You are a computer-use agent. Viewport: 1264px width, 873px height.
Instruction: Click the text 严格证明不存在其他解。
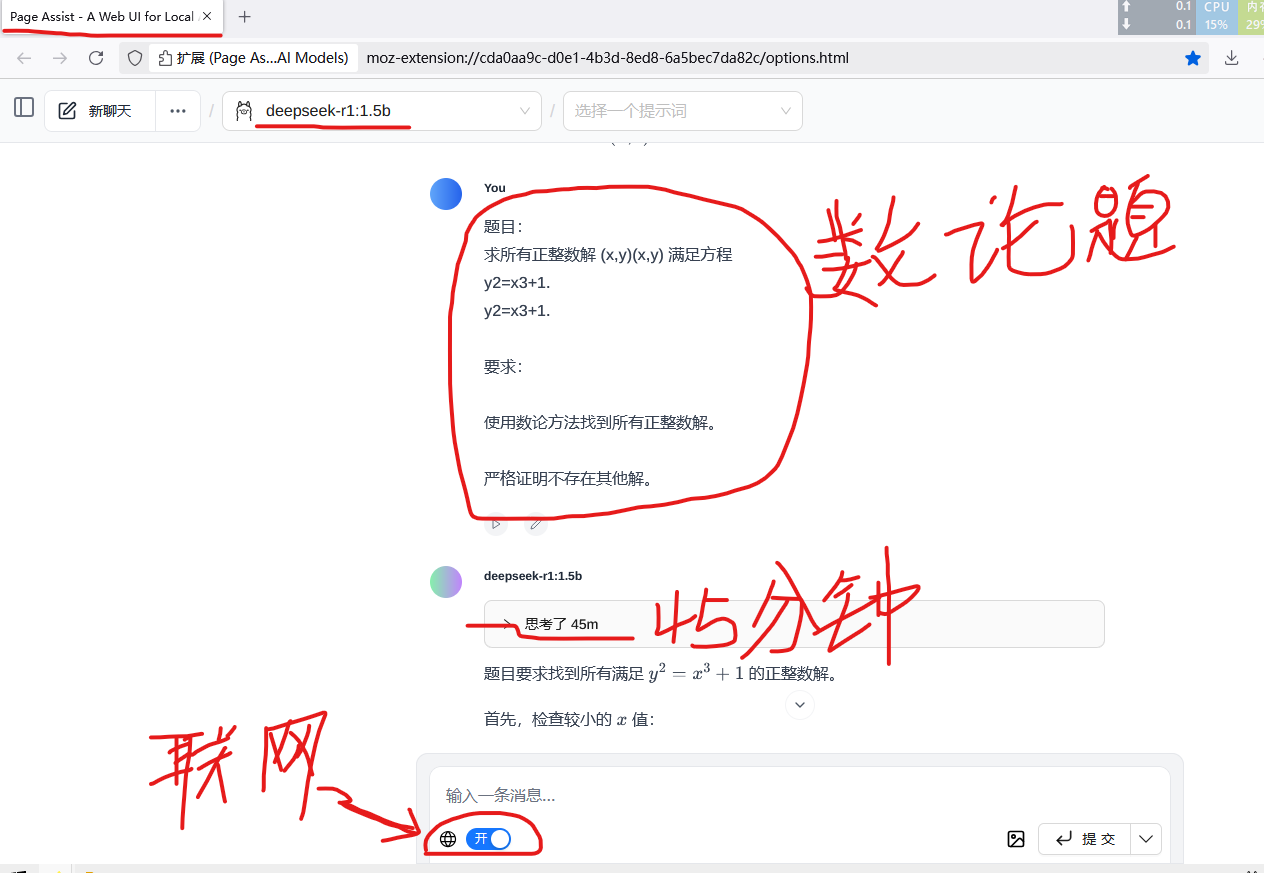(x=571, y=478)
